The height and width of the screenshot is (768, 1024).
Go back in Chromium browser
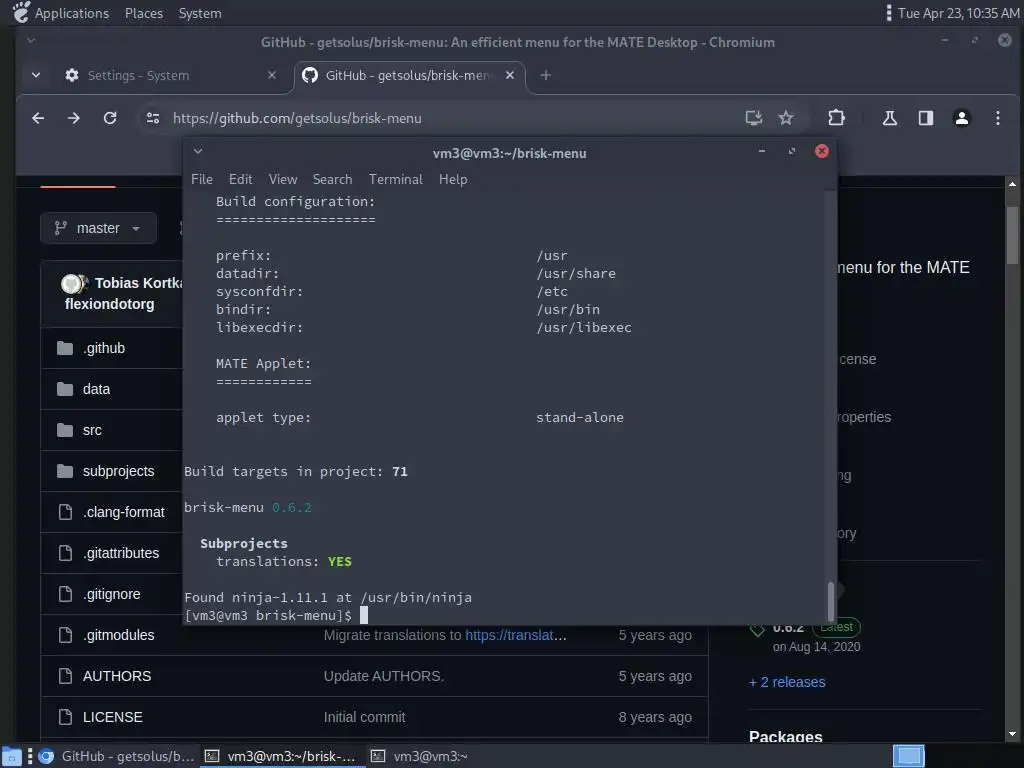tap(39, 118)
